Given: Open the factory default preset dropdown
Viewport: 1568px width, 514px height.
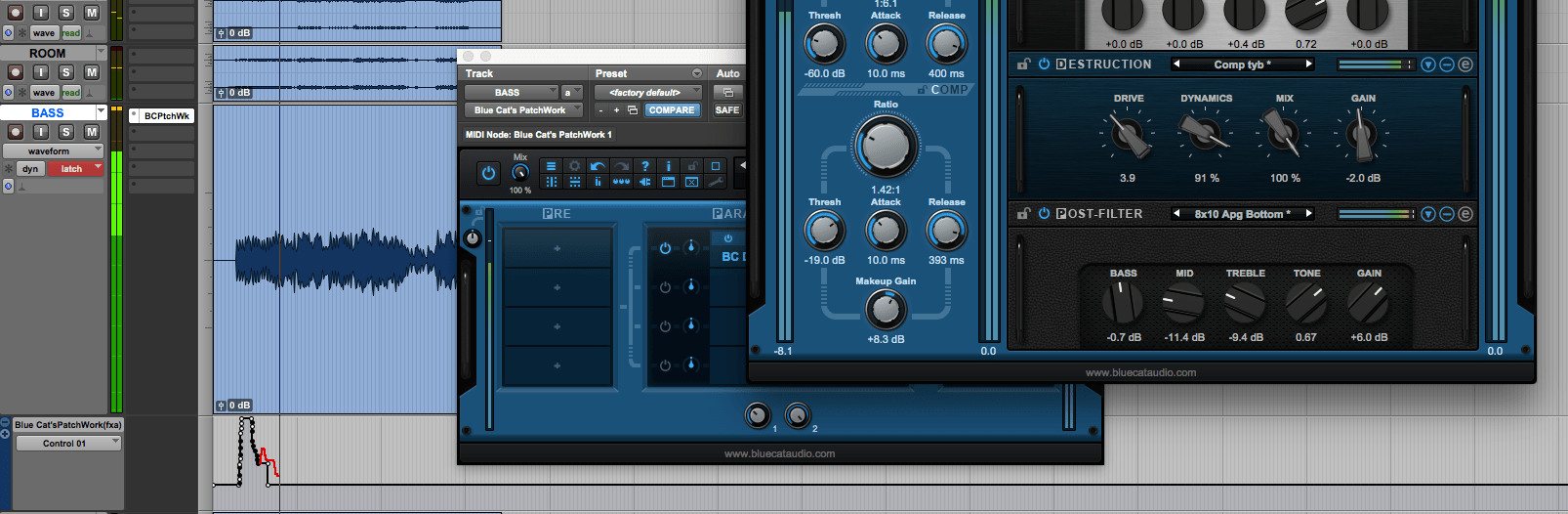Looking at the screenshot, I should (647, 93).
